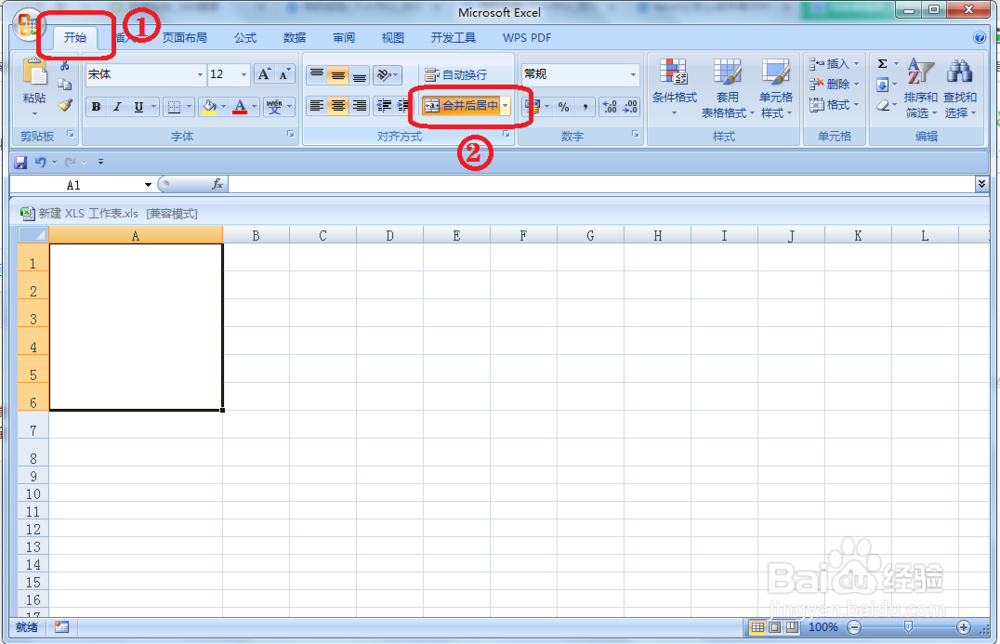Toggle align text right
This screenshot has width=1000, height=644.
coord(360,105)
